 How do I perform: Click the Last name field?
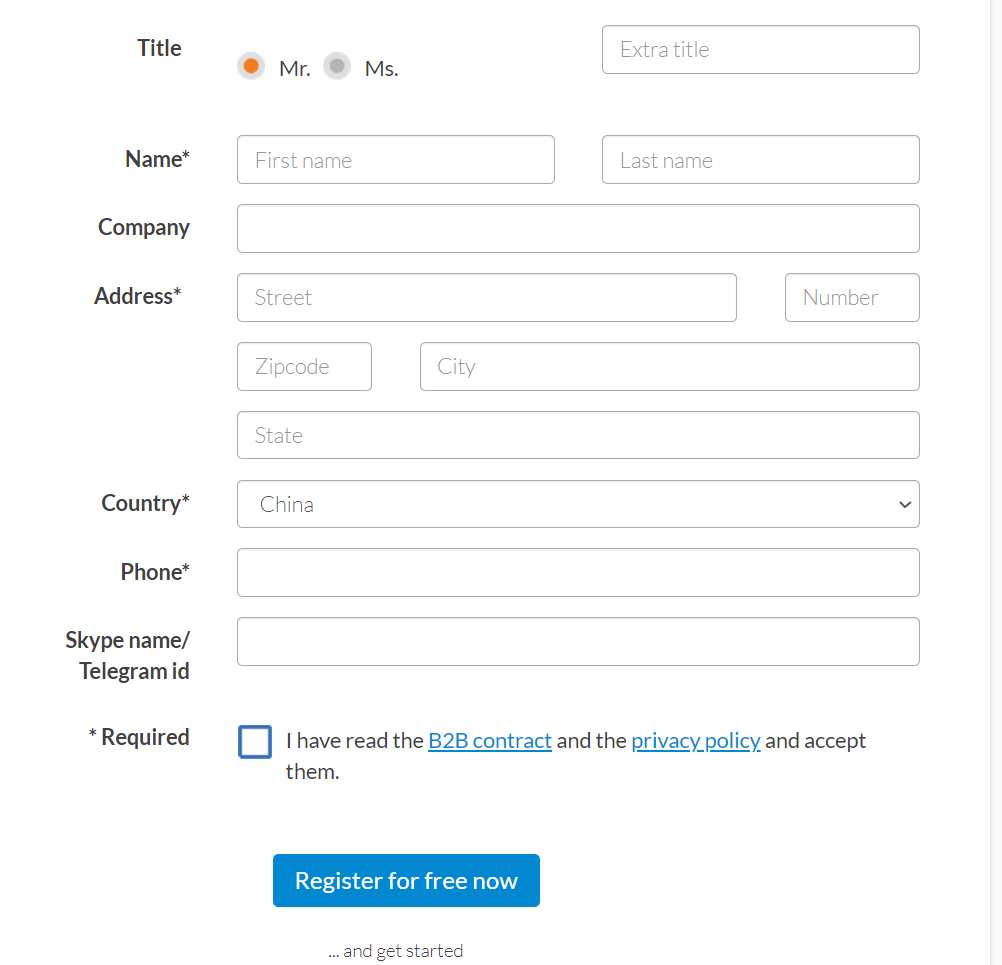(x=760, y=160)
